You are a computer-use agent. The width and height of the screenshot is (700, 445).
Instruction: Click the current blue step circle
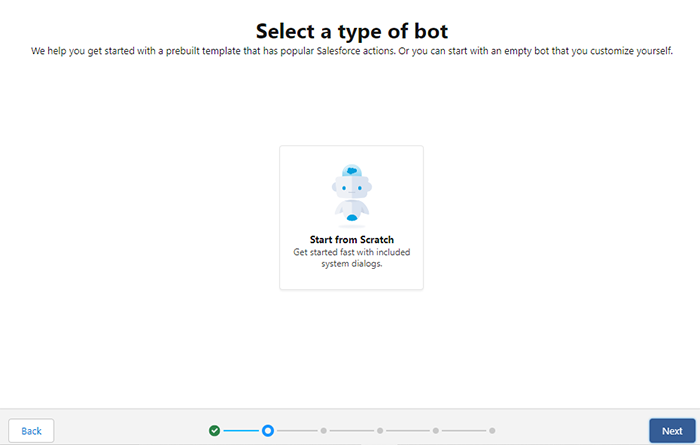[268, 430]
